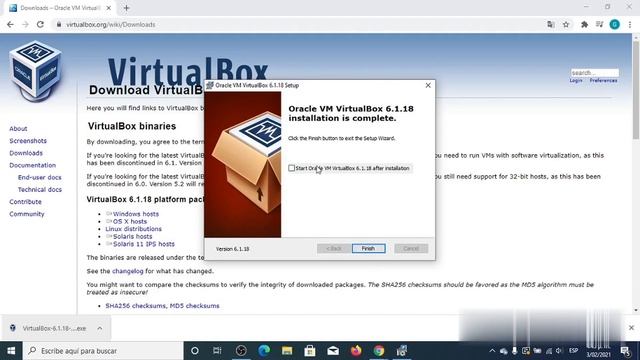The height and width of the screenshot is (360, 640).
Task: Reload the VirtualBox downloads page
Action: [x=40, y=24]
